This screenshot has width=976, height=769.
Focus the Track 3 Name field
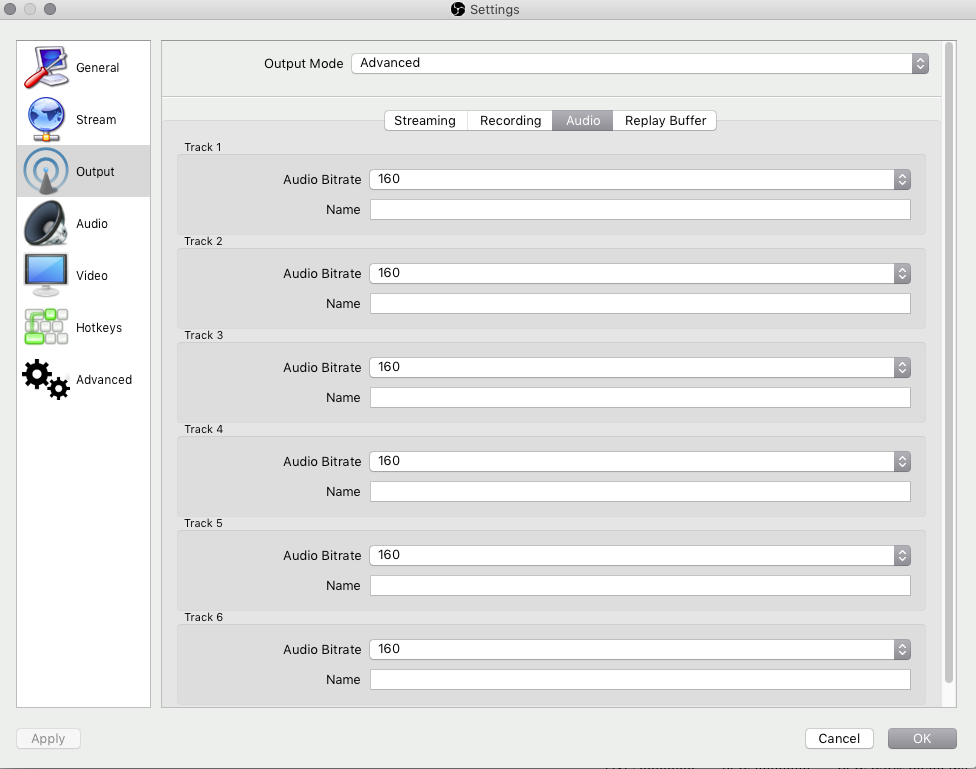pos(640,397)
